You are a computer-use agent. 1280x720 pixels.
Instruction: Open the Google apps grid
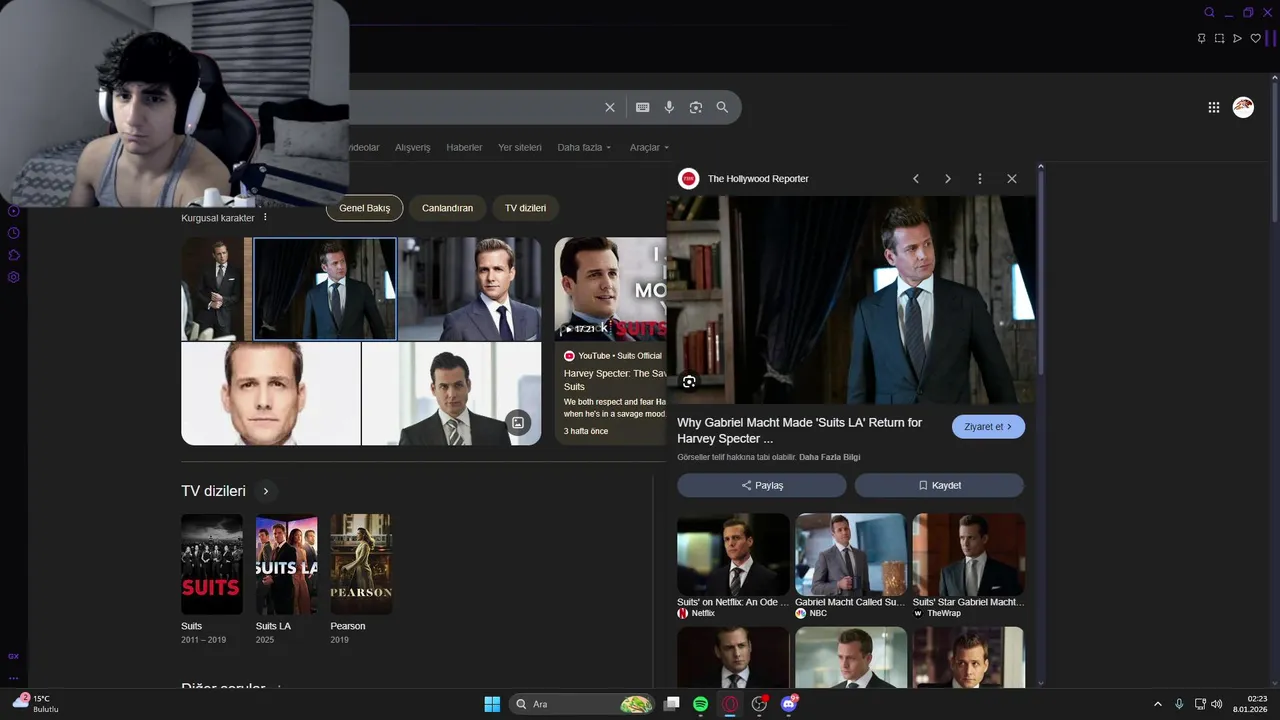click(x=1214, y=107)
